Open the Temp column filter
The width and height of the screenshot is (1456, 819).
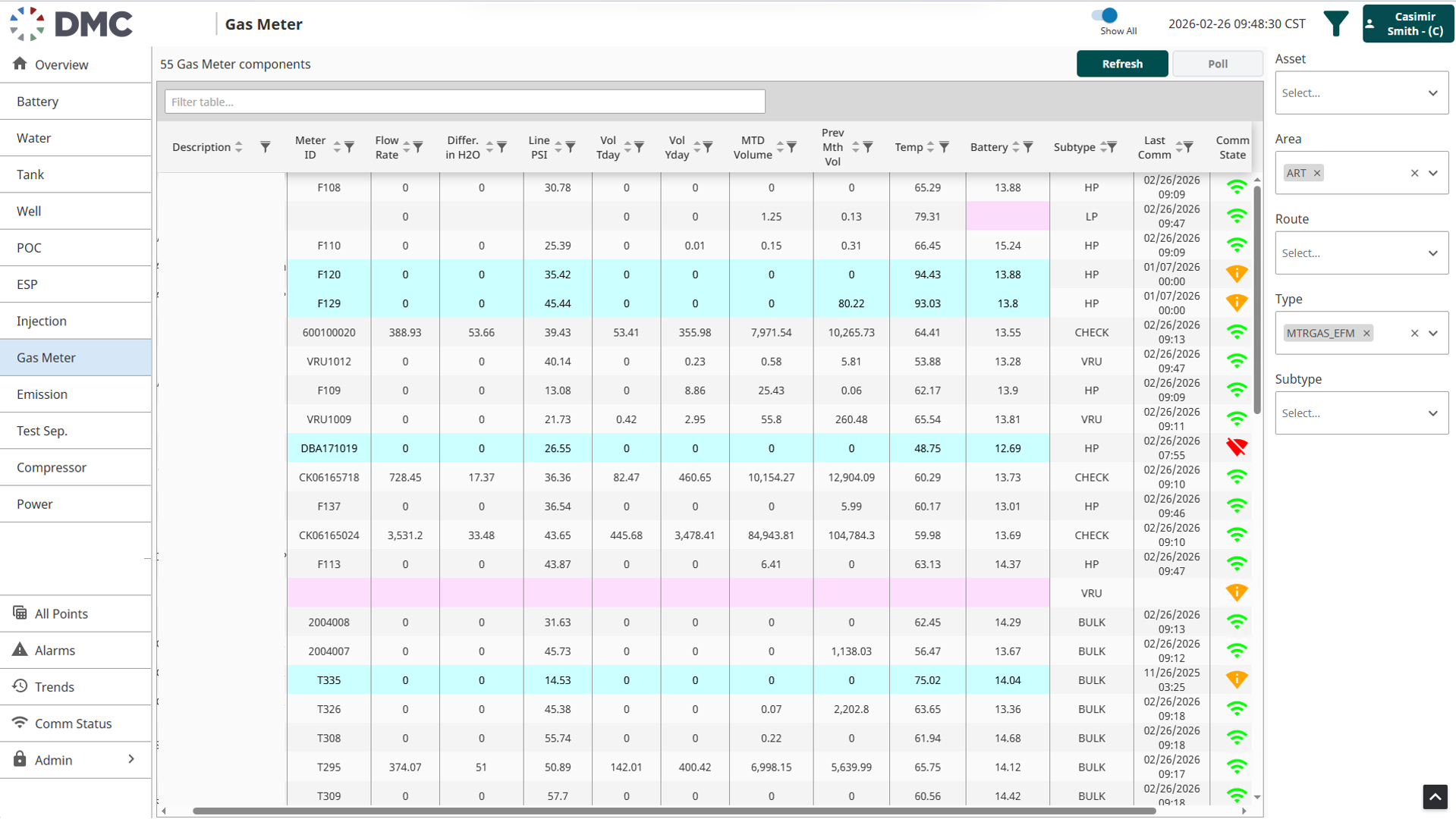tap(944, 147)
